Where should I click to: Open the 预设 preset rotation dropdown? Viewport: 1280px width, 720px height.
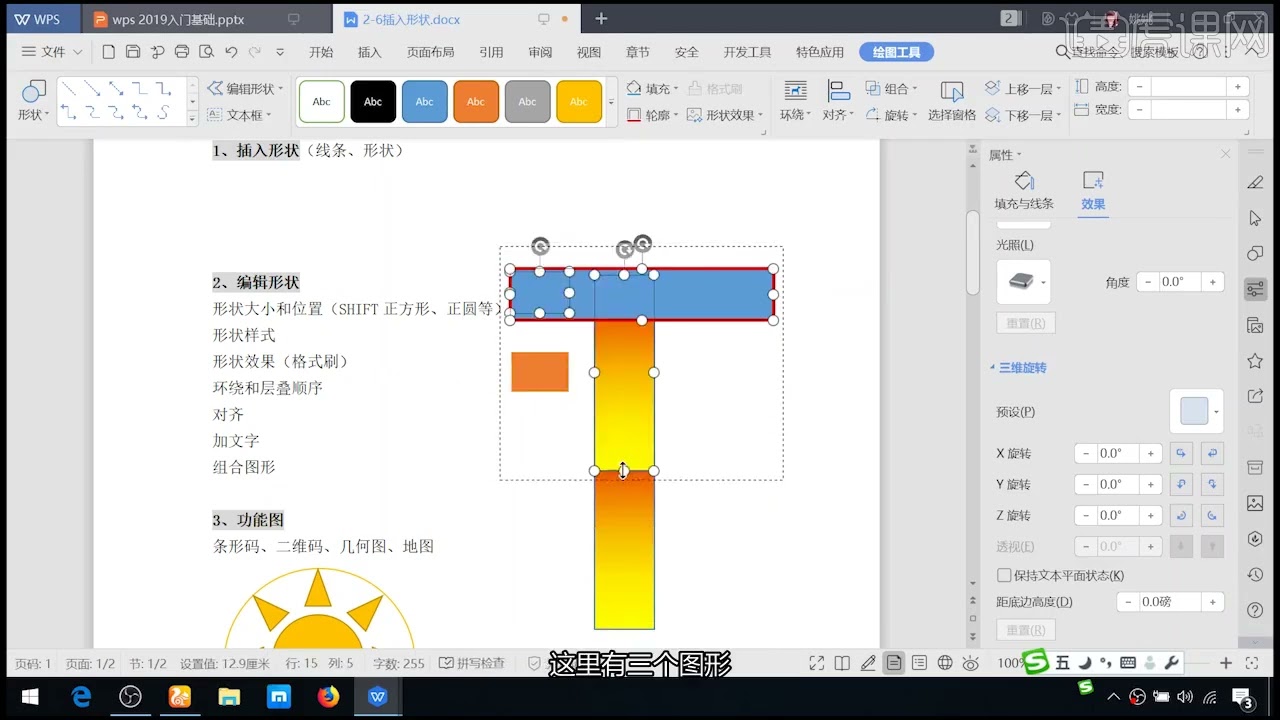1197,411
